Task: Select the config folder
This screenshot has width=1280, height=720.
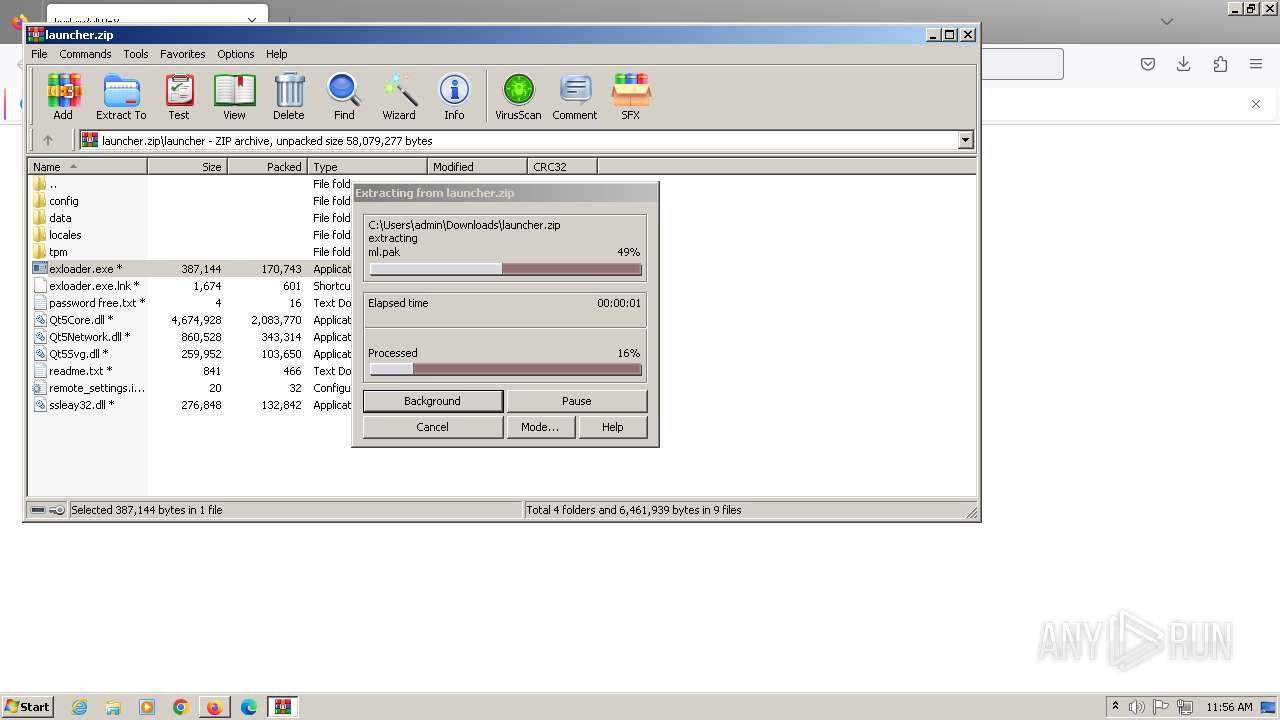Action: pos(63,201)
